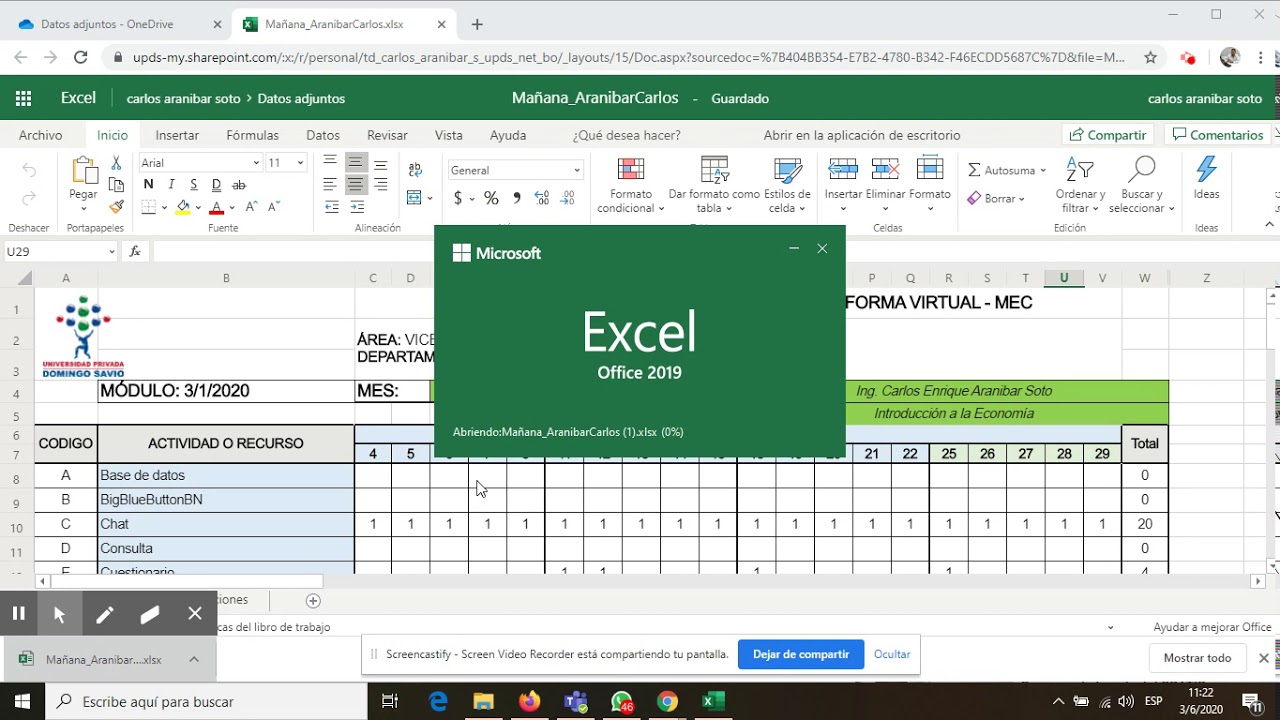This screenshot has width=1280, height=720.
Task: Click the insert function fx icon
Action: (135, 252)
